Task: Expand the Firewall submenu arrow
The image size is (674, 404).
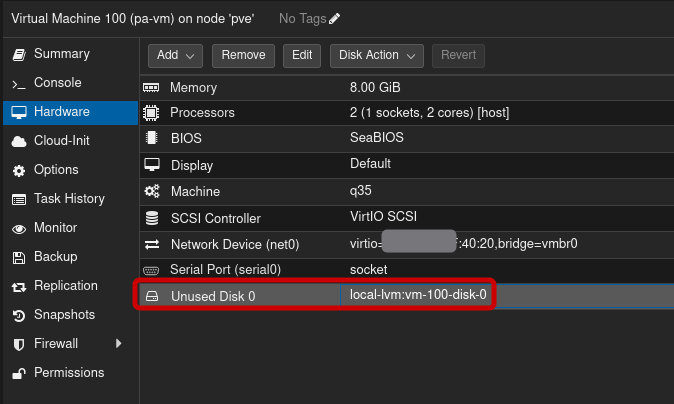Action: (x=119, y=344)
